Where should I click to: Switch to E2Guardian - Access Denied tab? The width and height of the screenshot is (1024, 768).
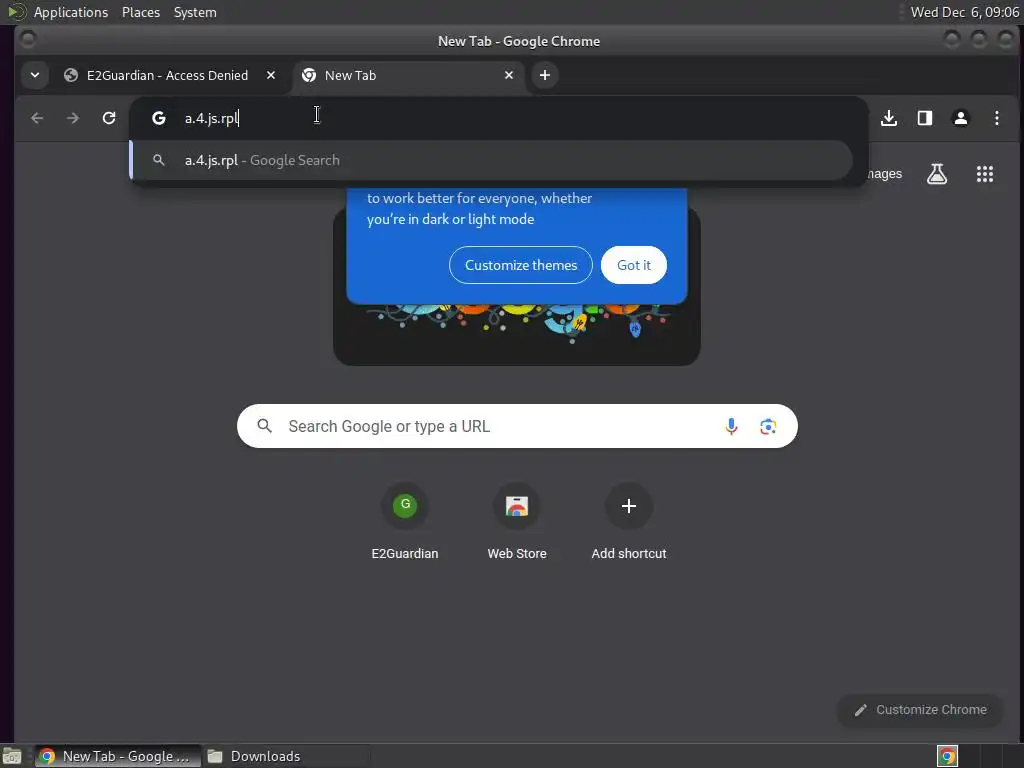click(x=168, y=75)
